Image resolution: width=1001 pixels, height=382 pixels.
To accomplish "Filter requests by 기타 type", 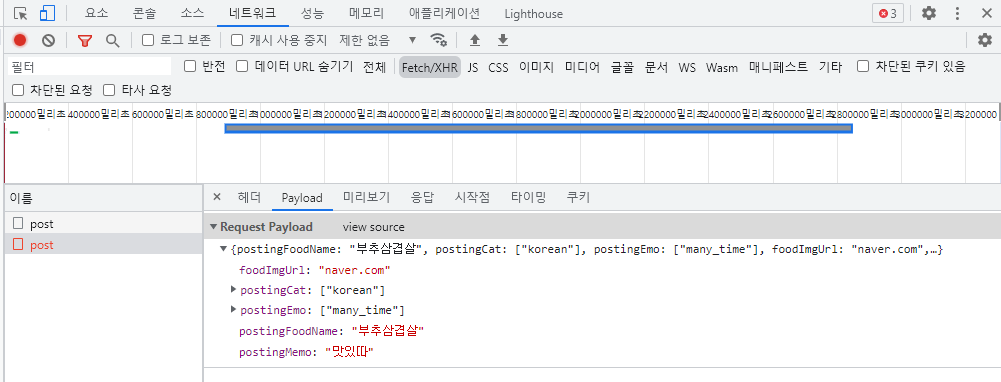I will click(831, 67).
